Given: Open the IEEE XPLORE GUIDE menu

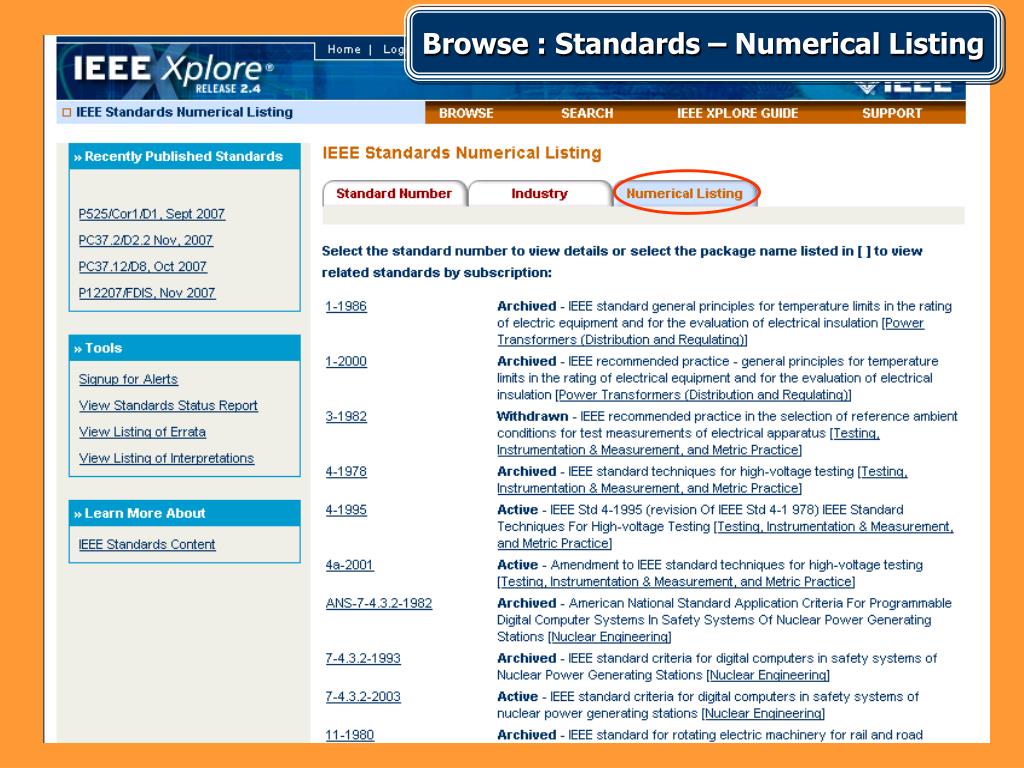Looking at the screenshot, I should [x=737, y=113].
